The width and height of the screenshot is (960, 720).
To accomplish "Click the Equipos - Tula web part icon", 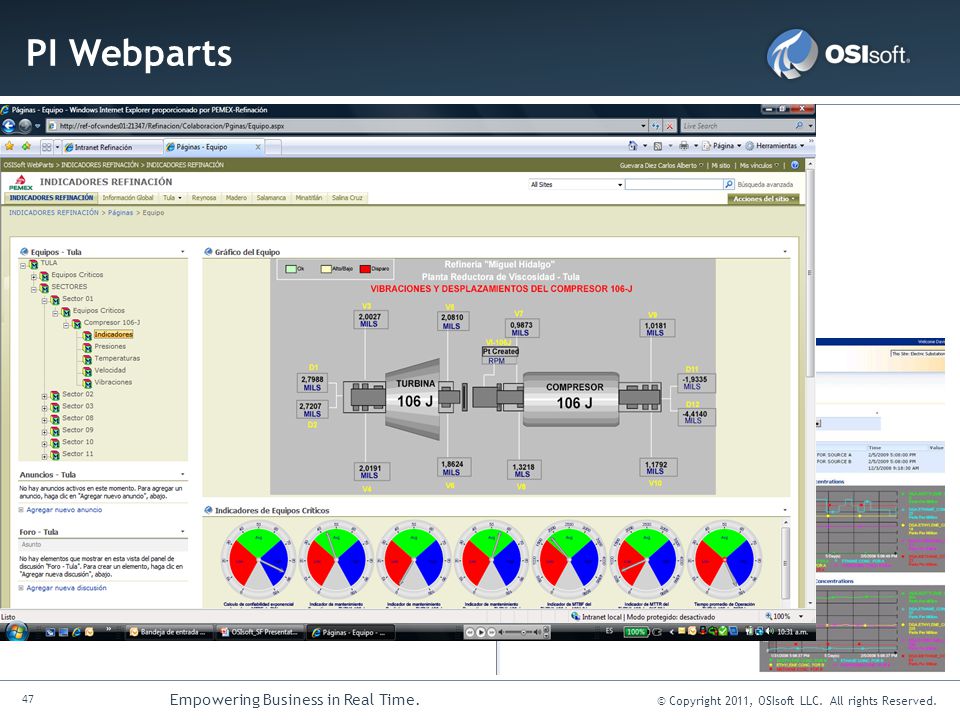I will click(x=24, y=252).
